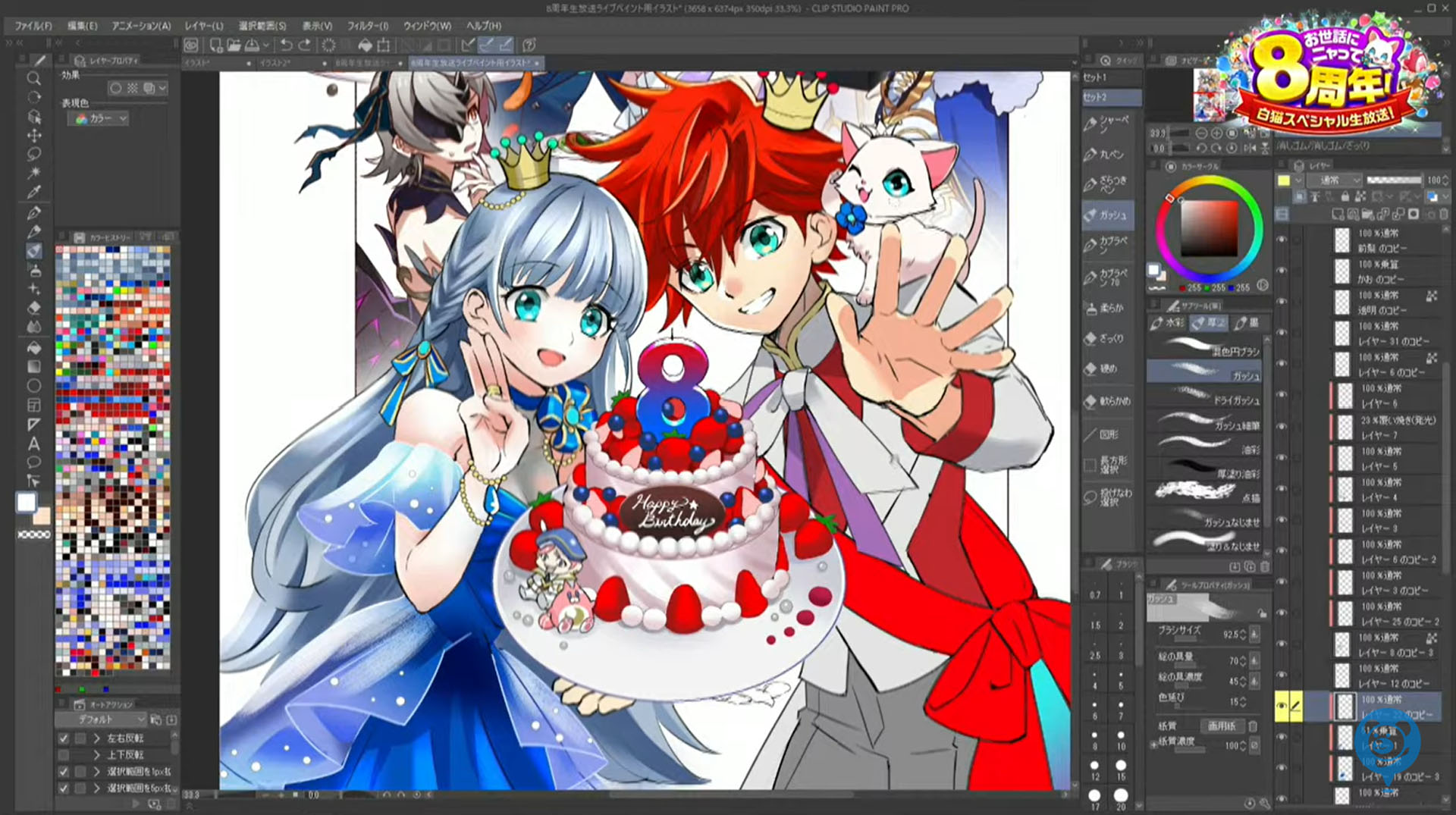Toggle visibility of レイヤー 12 のコピー layer
Viewport: 1456px width, 815px height.
(1282, 676)
